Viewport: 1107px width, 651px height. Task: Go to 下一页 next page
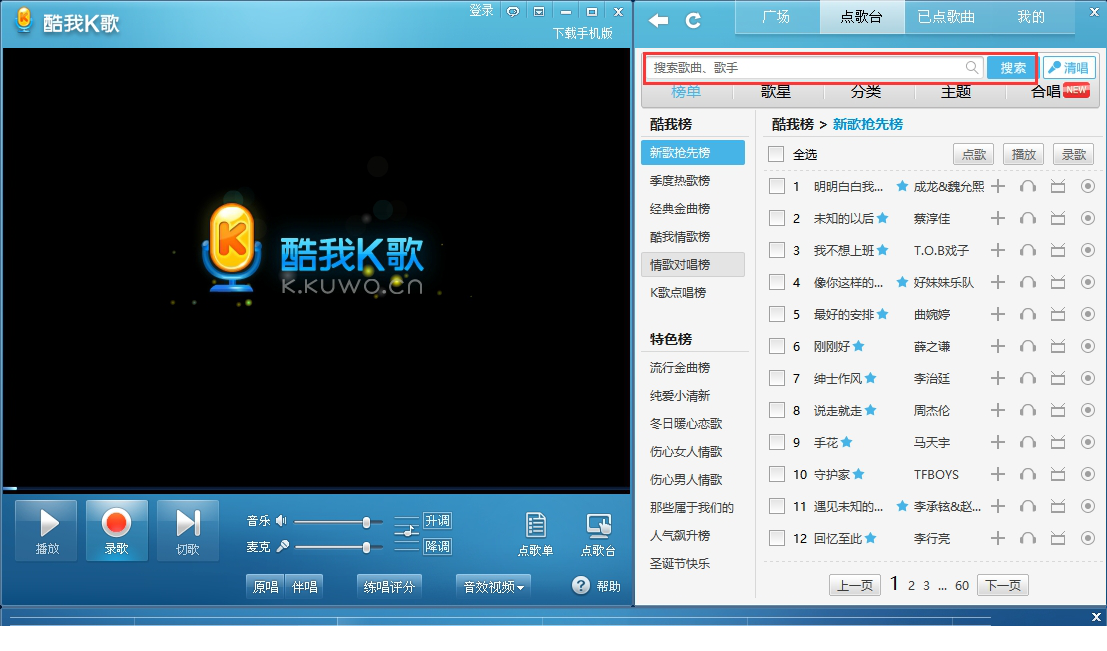1002,585
